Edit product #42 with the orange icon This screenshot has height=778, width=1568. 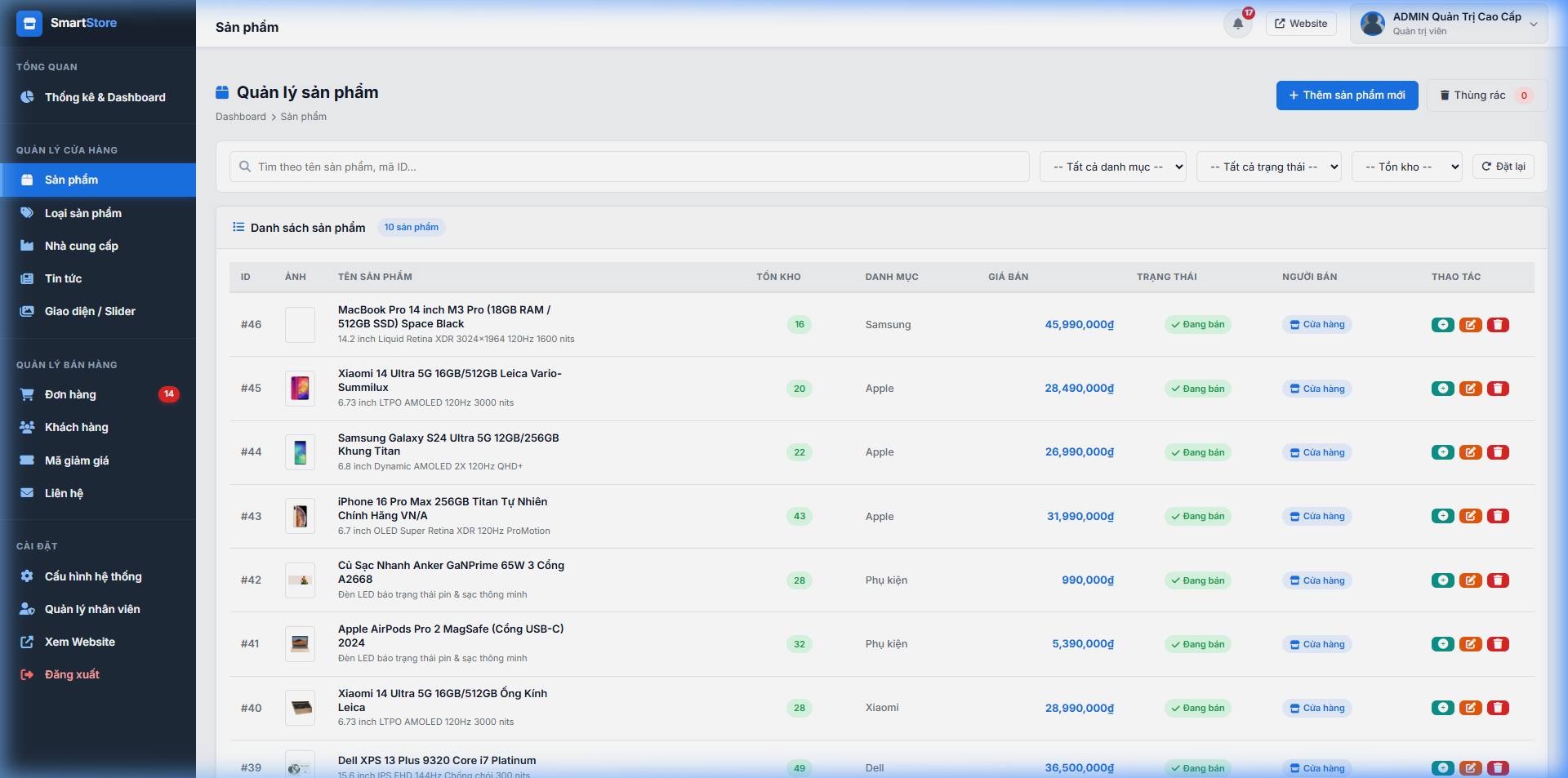click(1471, 580)
